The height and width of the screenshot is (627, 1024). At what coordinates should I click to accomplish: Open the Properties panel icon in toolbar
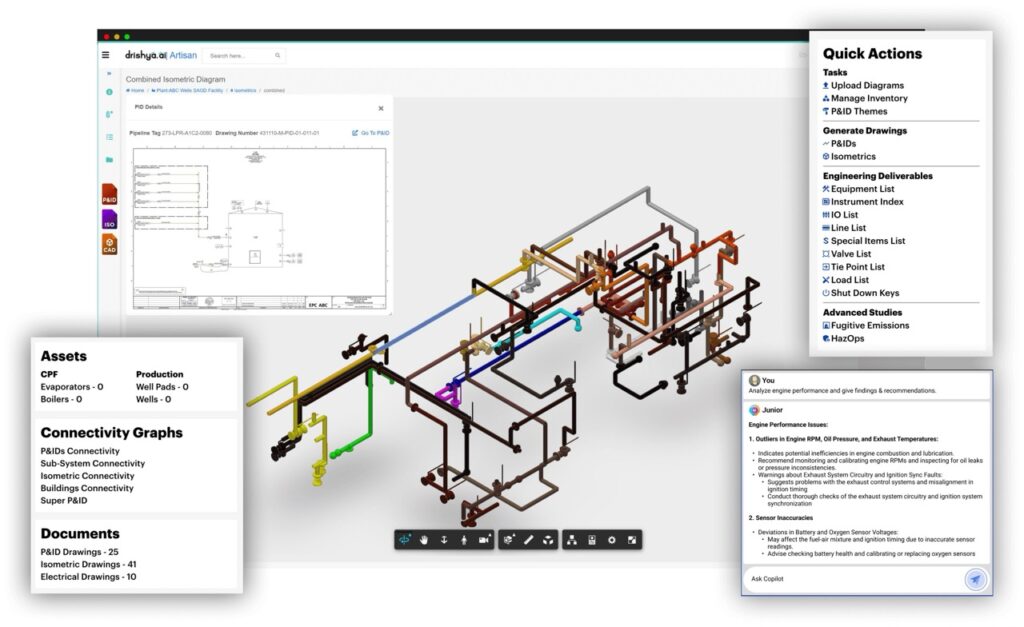592,540
